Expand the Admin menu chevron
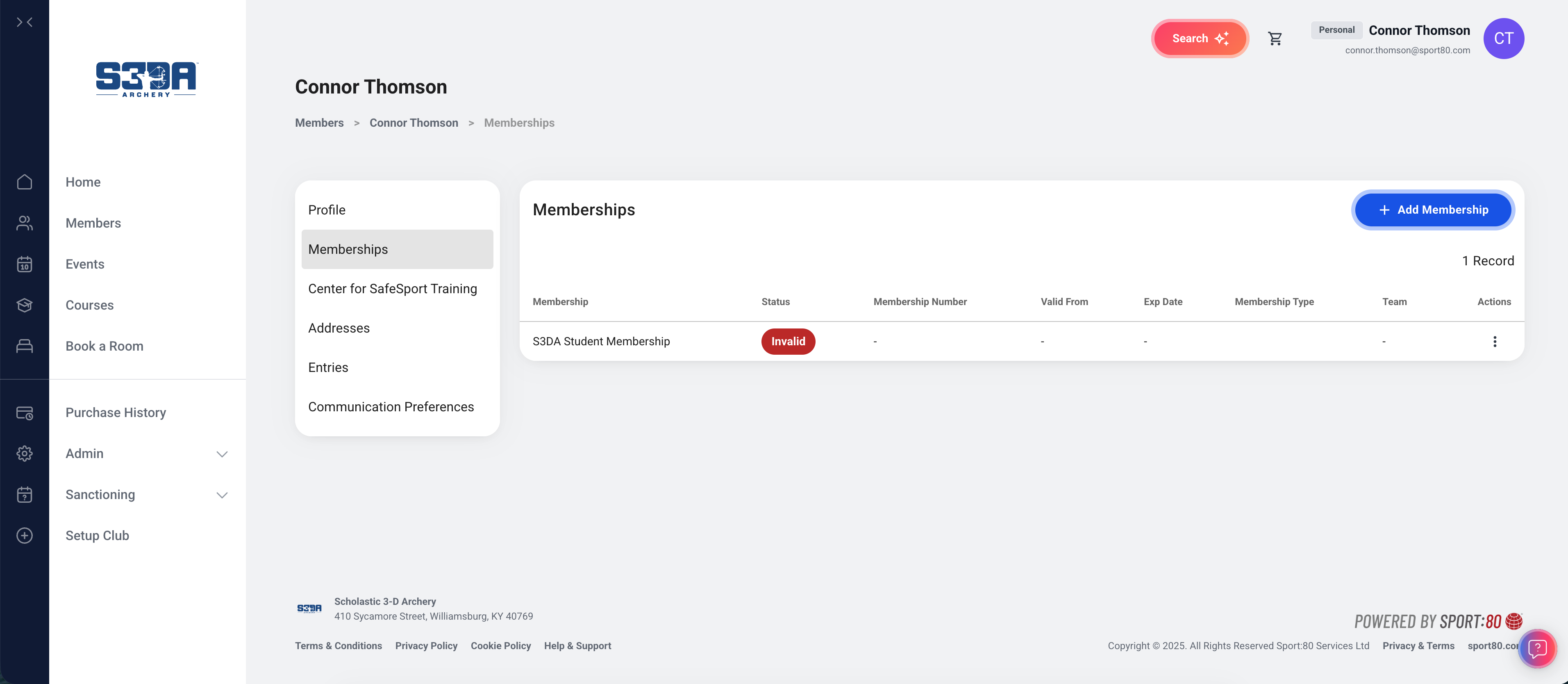This screenshot has height=684, width=1568. (222, 454)
